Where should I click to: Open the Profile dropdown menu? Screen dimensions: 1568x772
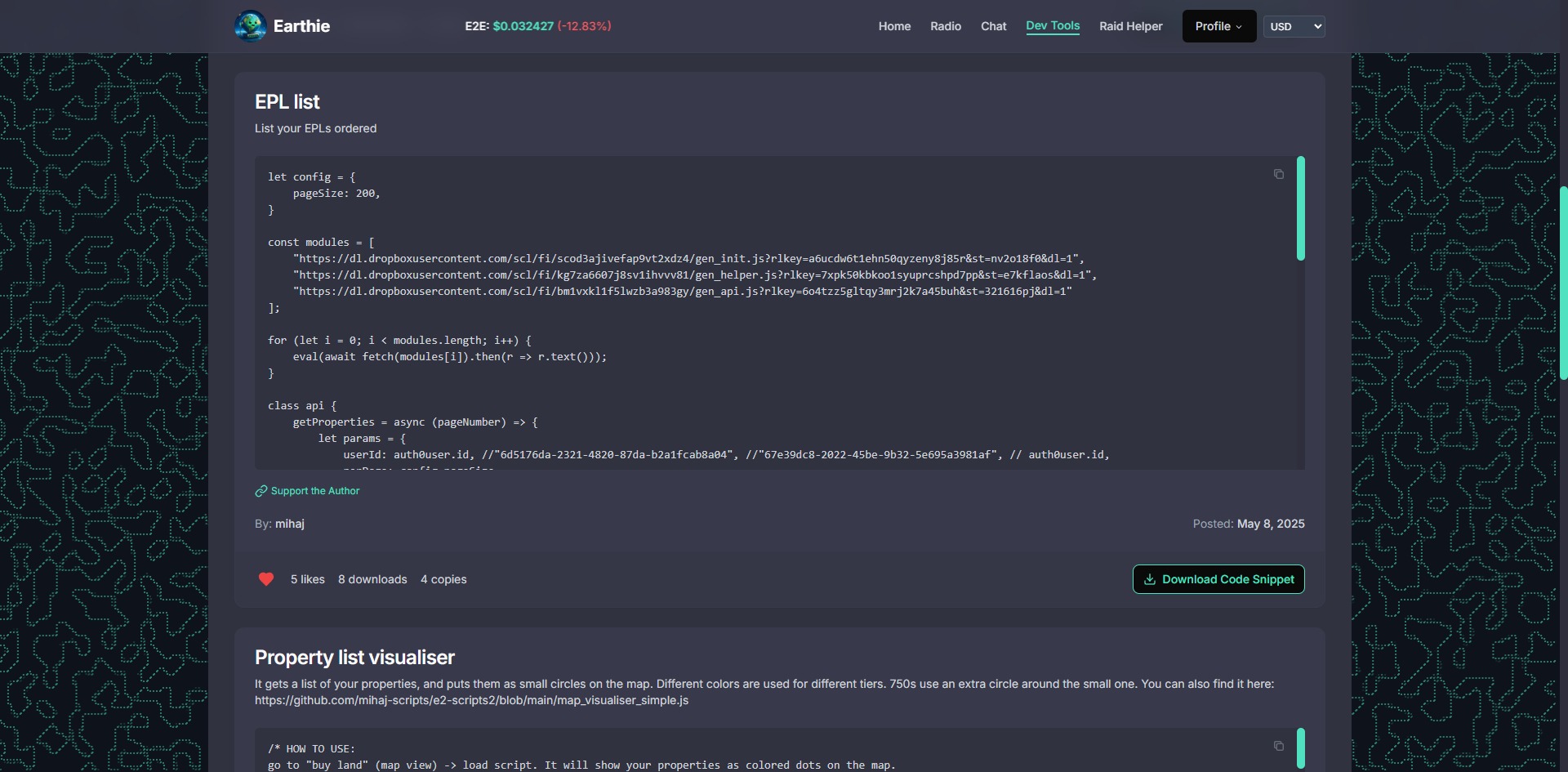click(x=1218, y=26)
